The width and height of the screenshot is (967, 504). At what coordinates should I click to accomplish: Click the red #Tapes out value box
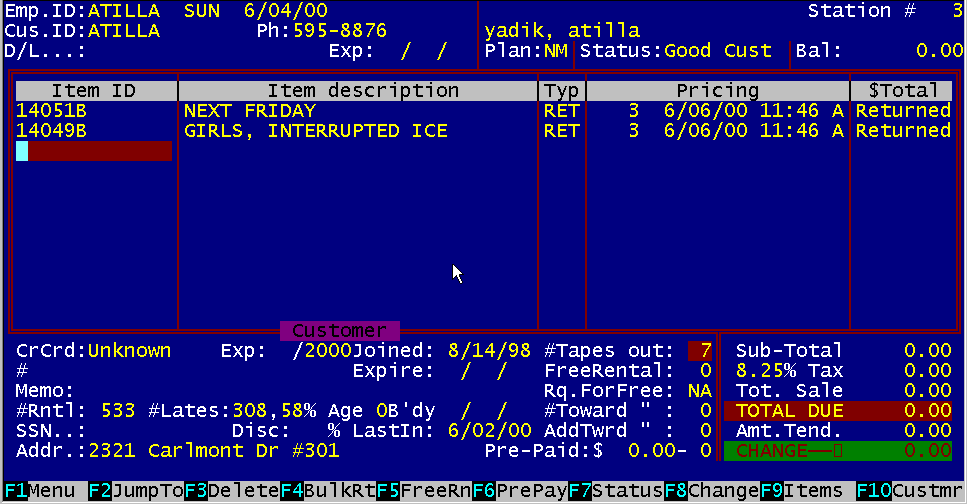(x=700, y=351)
